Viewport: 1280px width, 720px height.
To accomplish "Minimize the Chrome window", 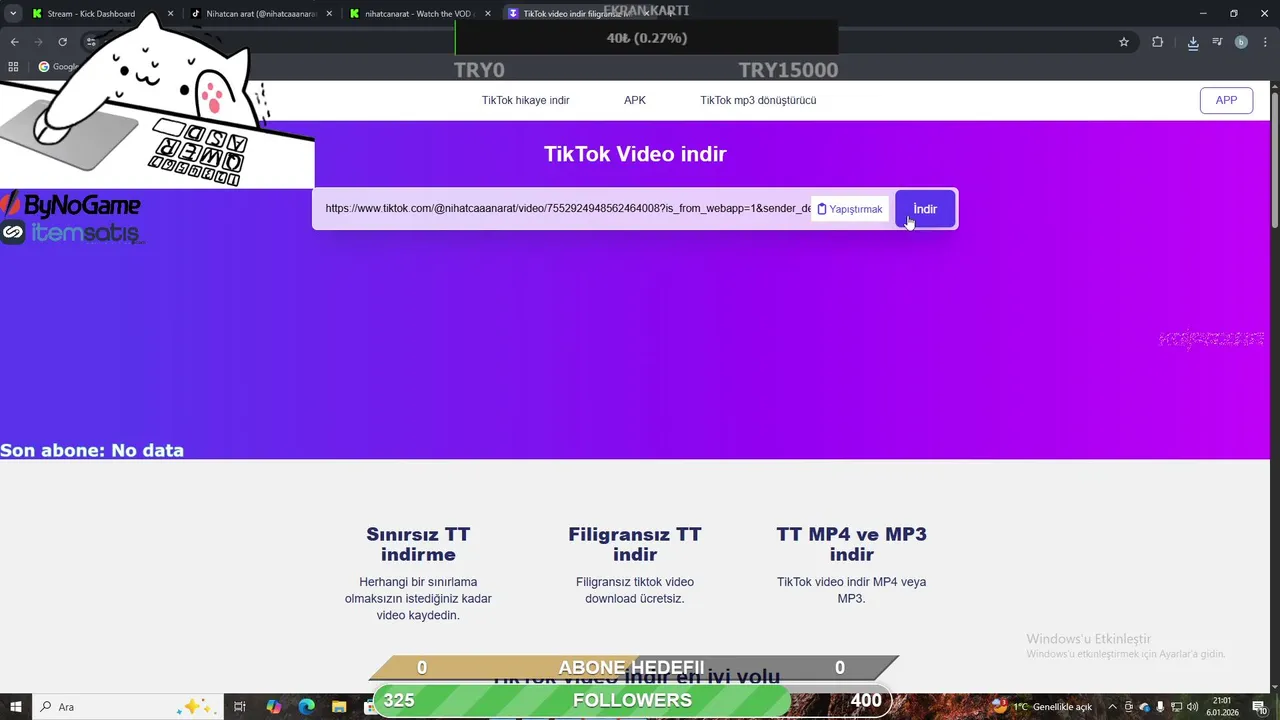I will point(1205,14).
